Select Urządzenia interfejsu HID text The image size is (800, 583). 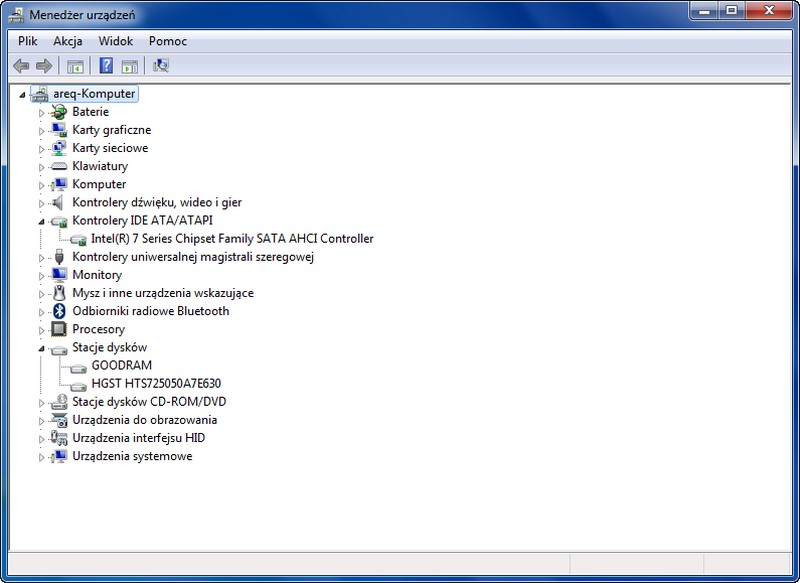[x=138, y=438]
